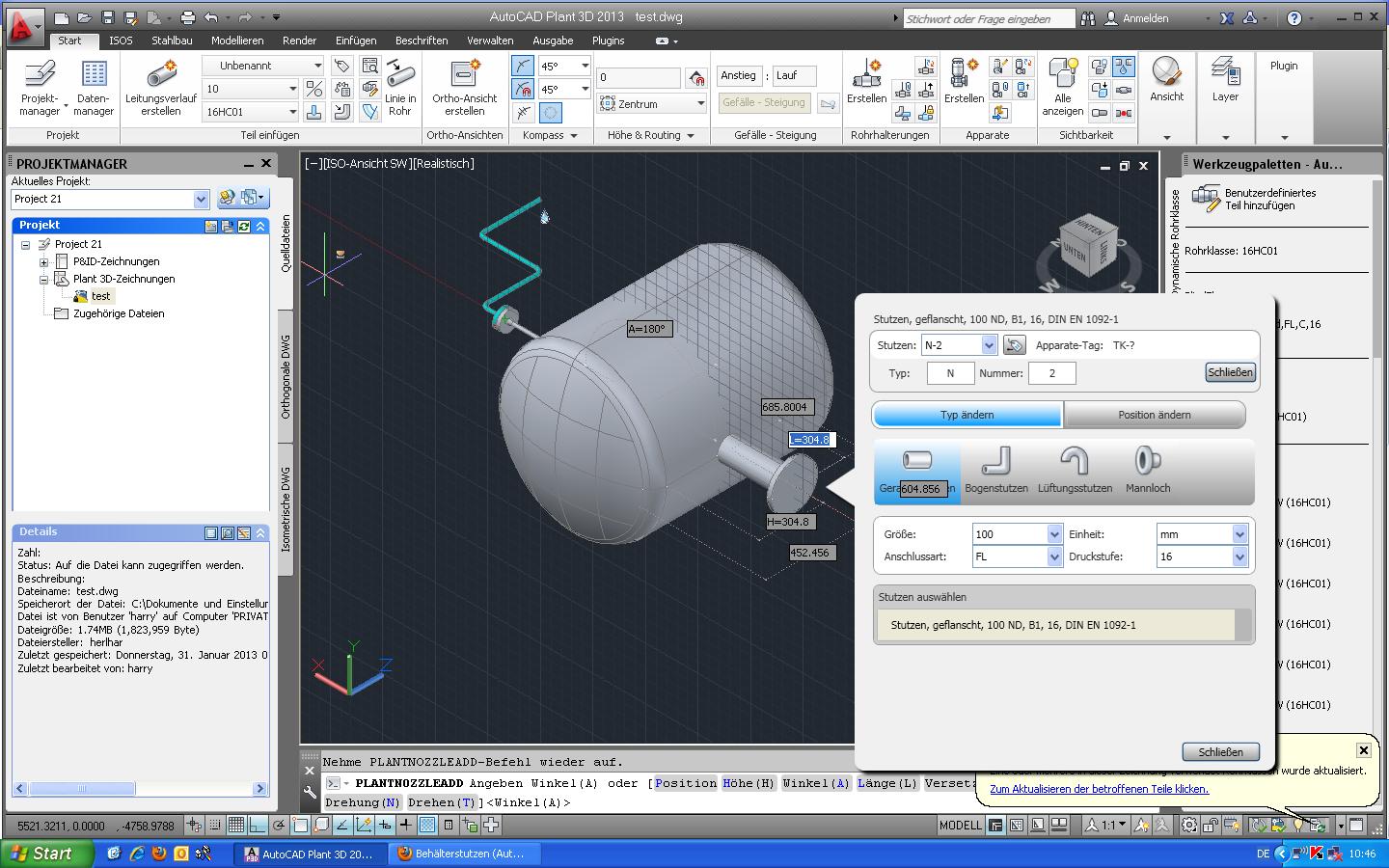Click Benutzerdefiniertes Teil hinzufügen palette tool
The height and width of the screenshot is (868, 1389).
(x=1255, y=199)
